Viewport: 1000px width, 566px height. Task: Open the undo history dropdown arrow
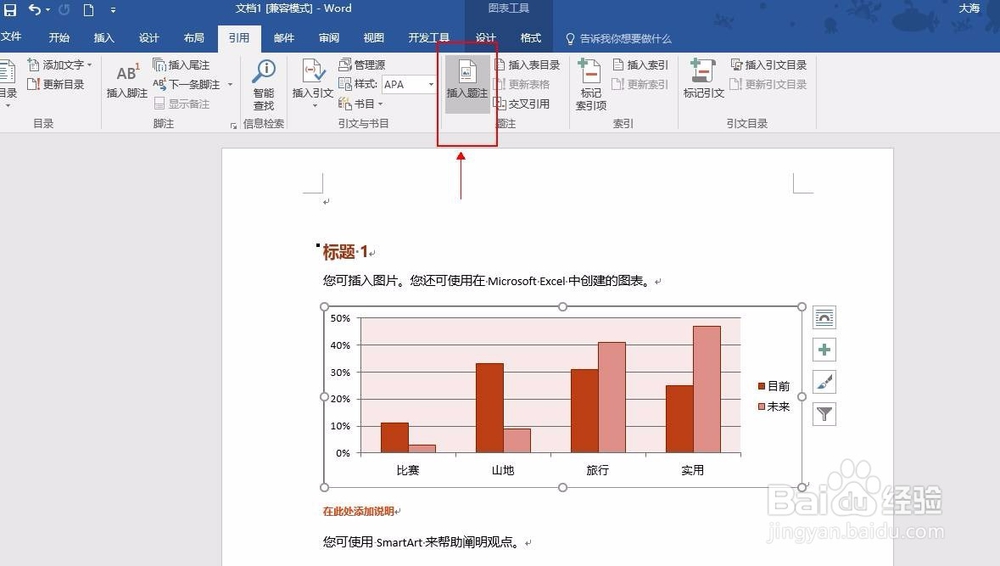tap(48, 10)
